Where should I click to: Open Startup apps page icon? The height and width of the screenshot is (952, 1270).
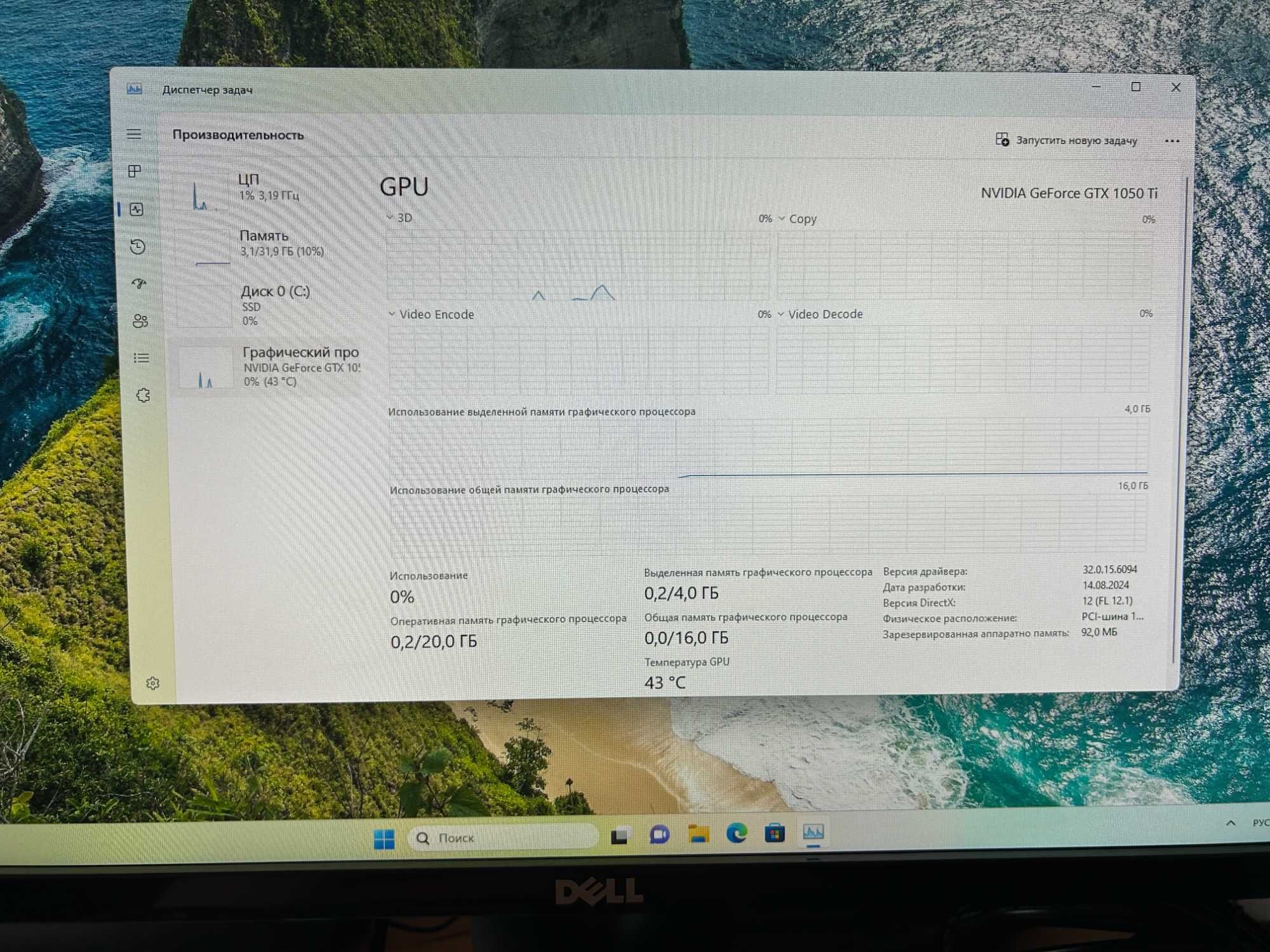pyautogui.click(x=139, y=283)
